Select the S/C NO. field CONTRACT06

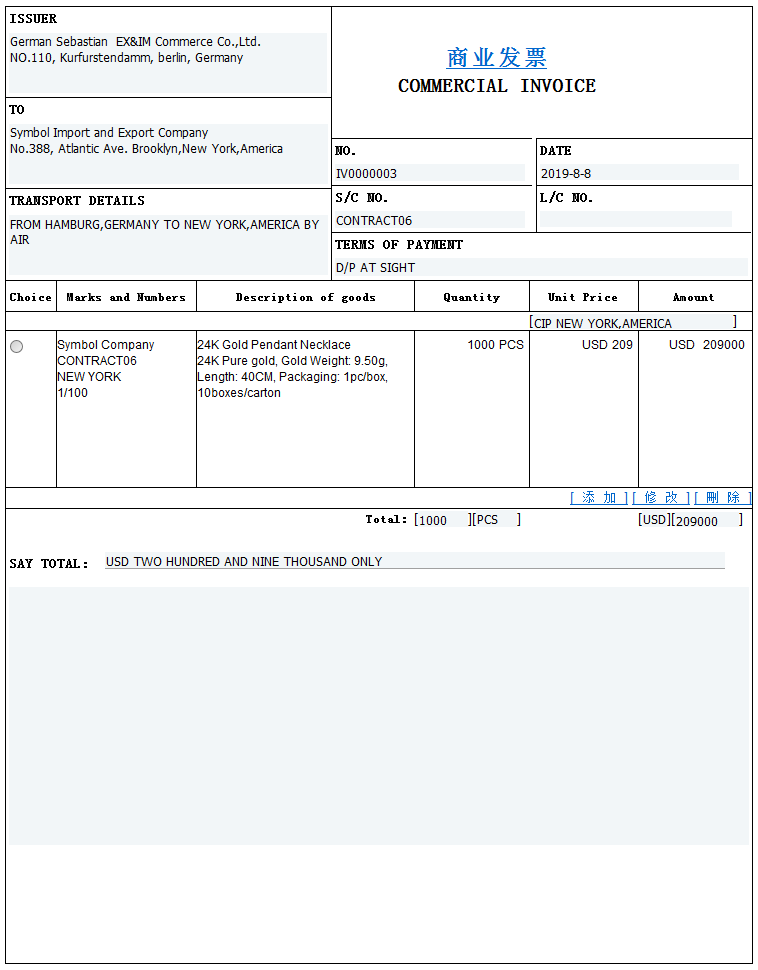click(429, 220)
